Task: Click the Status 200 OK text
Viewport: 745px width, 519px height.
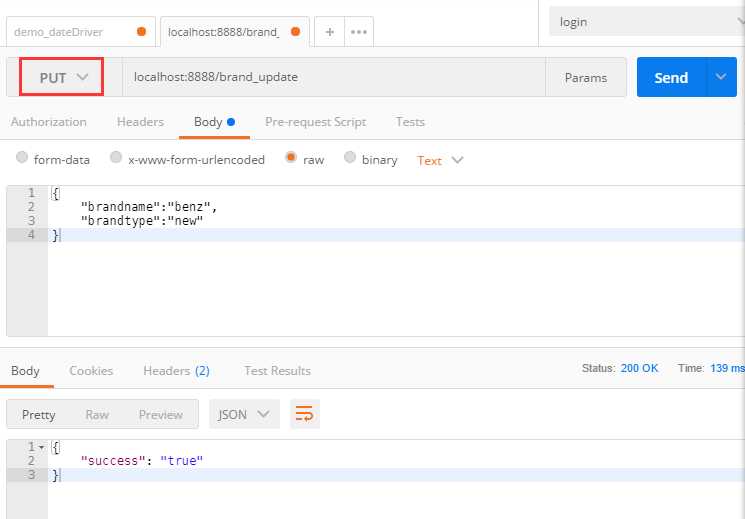Action: click(x=620, y=368)
